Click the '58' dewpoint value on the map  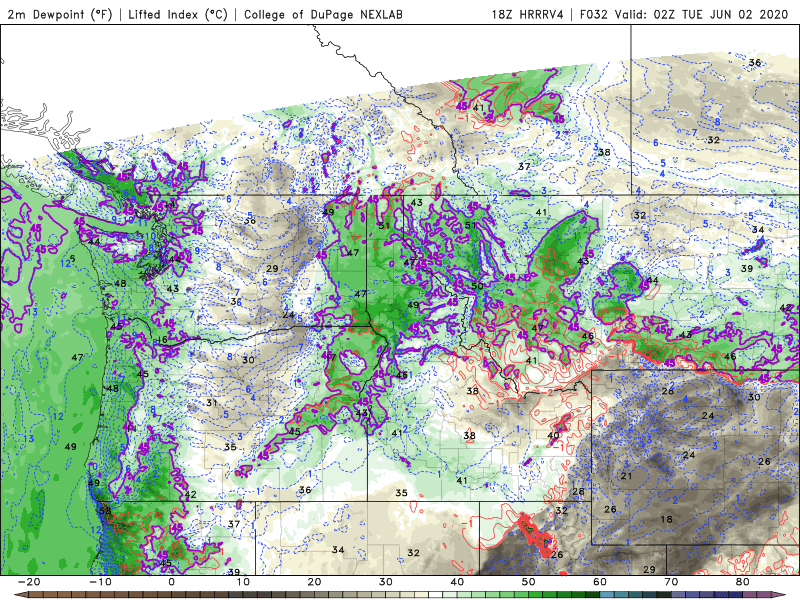pyautogui.click(x=105, y=511)
